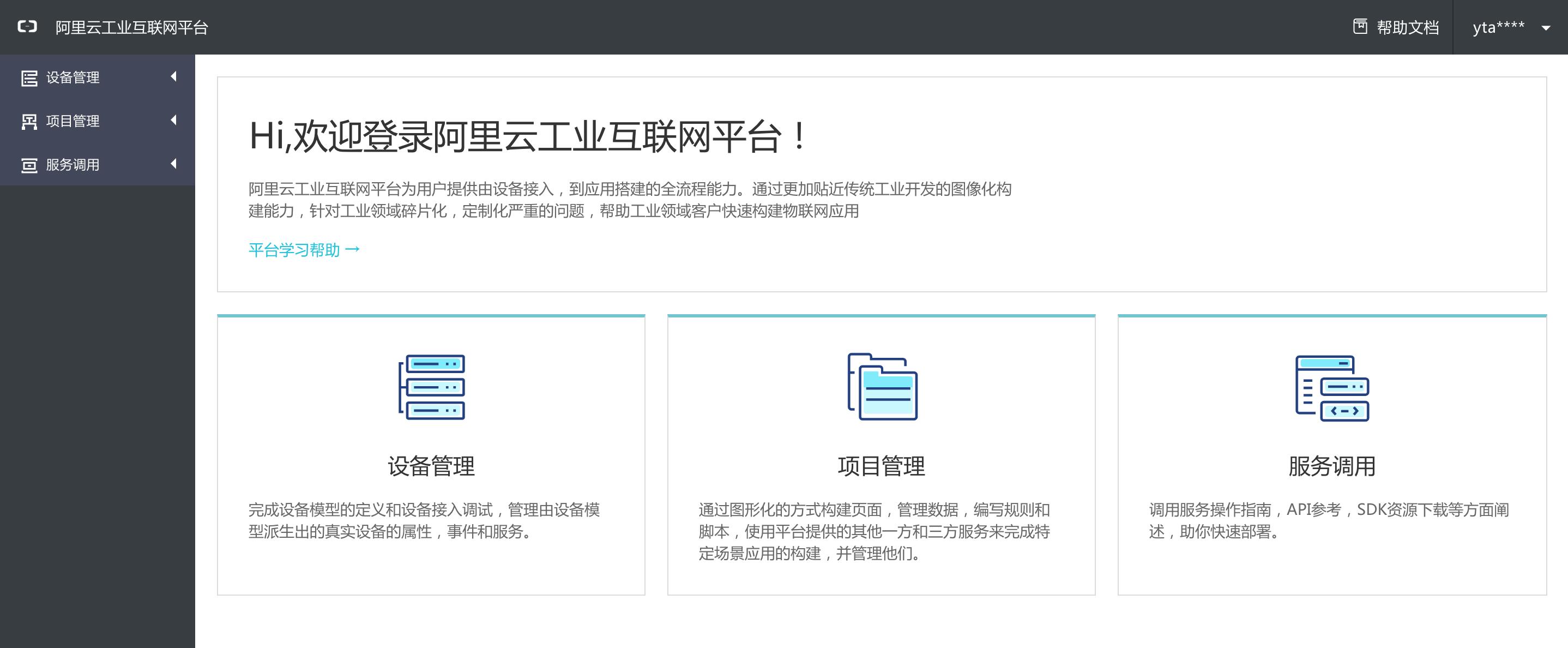Expand the 服务调用 sidebar arrow
The image size is (1568, 648).
click(173, 164)
